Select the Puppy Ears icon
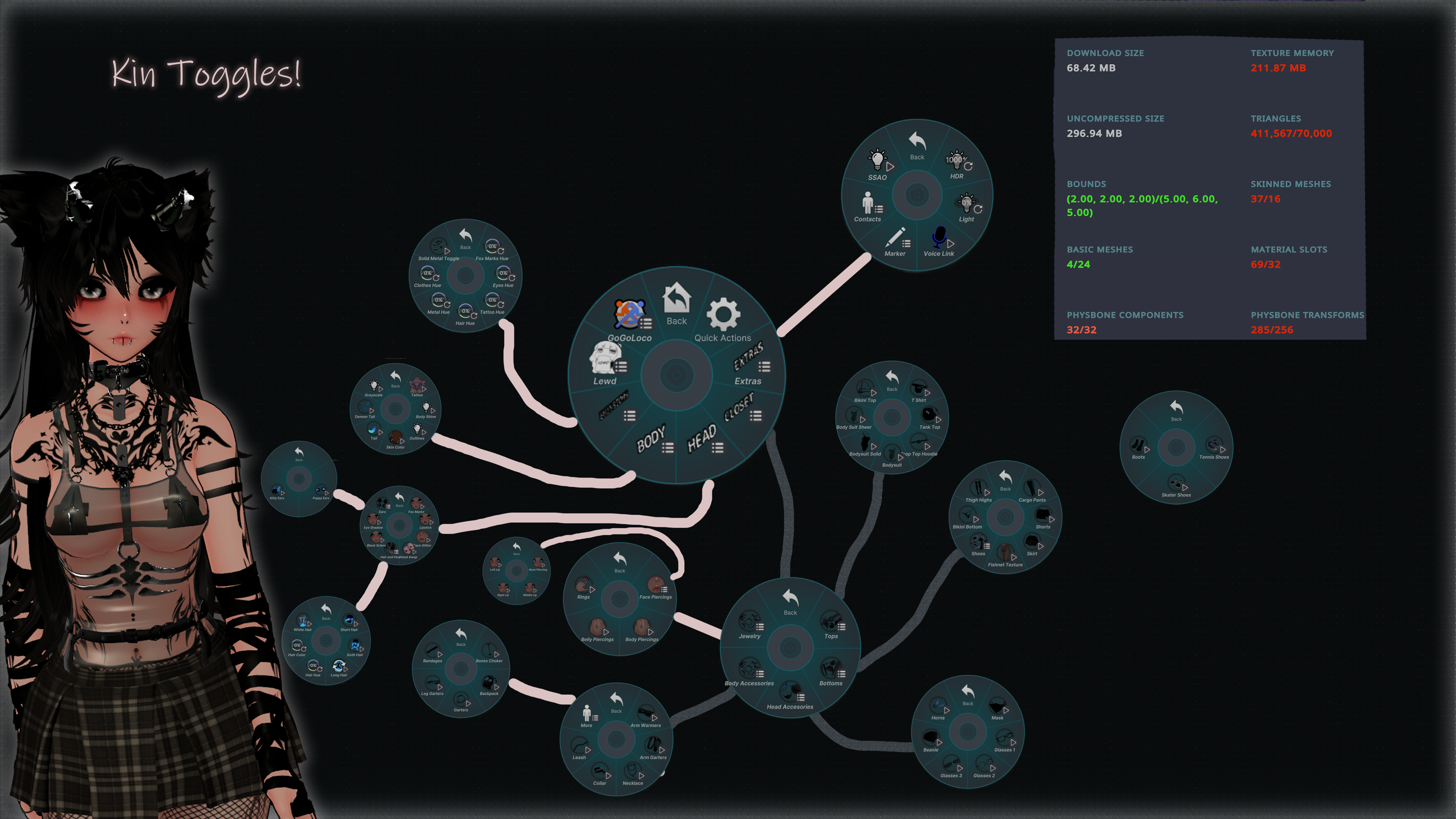1456x819 pixels. pyautogui.click(x=320, y=490)
